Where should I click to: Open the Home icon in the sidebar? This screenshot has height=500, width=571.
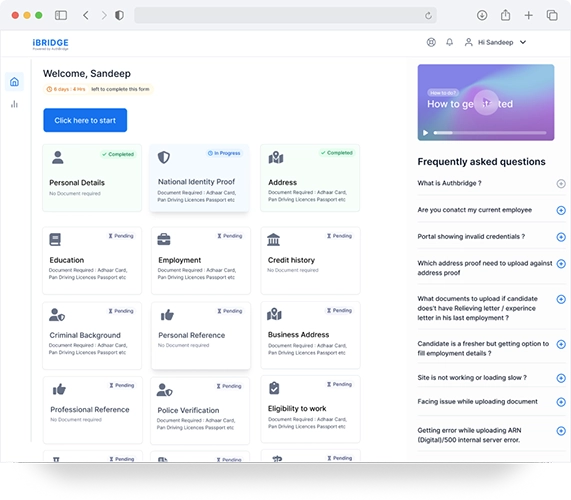14,82
